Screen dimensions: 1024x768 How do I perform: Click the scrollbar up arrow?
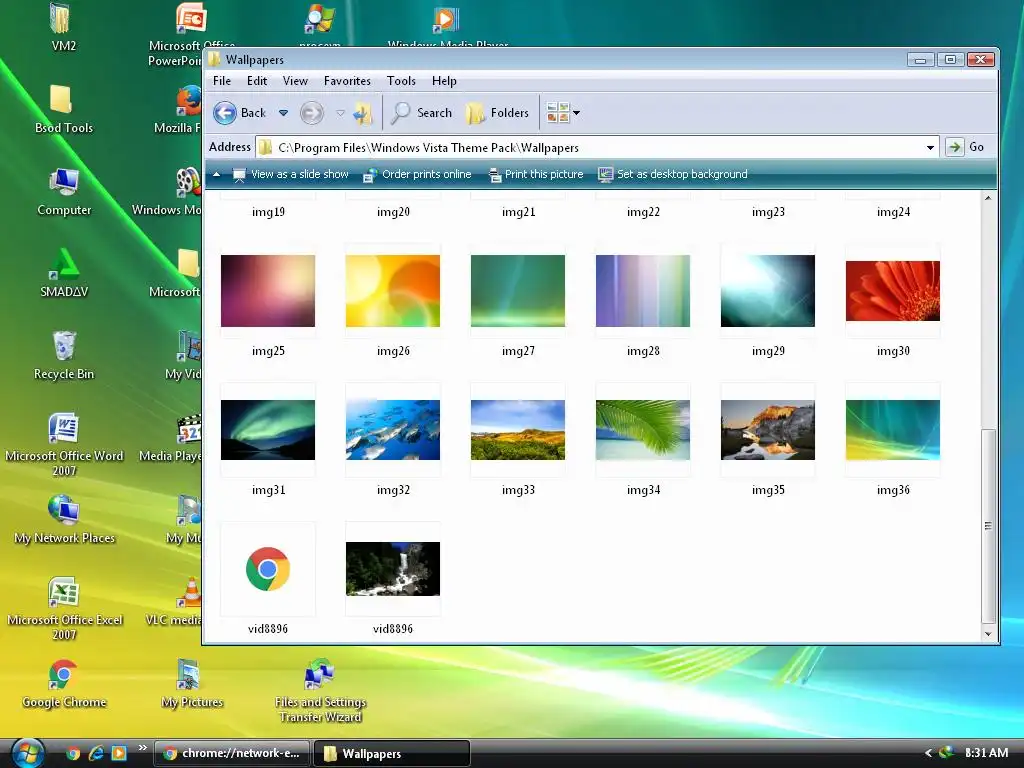click(x=988, y=198)
